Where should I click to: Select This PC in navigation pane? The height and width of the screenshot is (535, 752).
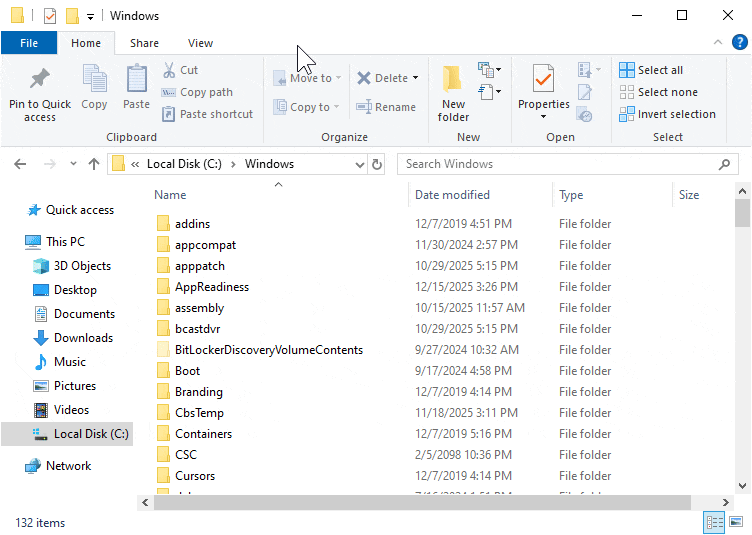55,242
